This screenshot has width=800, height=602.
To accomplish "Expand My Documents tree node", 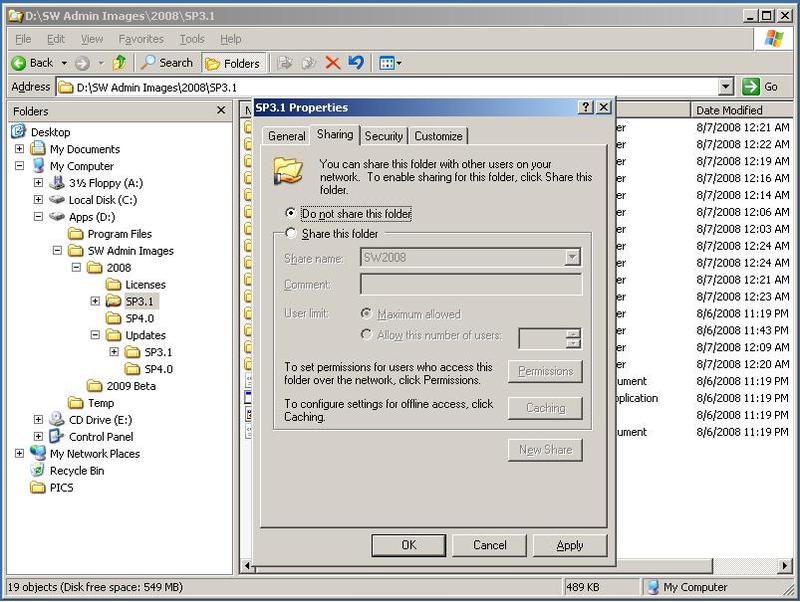I will [19, 148].
